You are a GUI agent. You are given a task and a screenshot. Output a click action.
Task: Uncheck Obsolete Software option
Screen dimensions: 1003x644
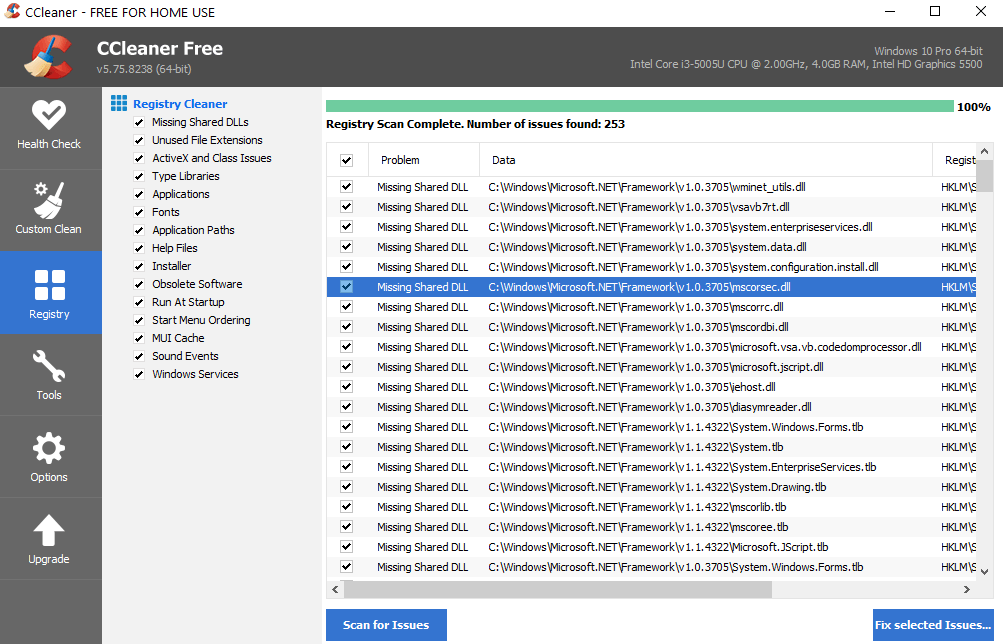[139, 284]
